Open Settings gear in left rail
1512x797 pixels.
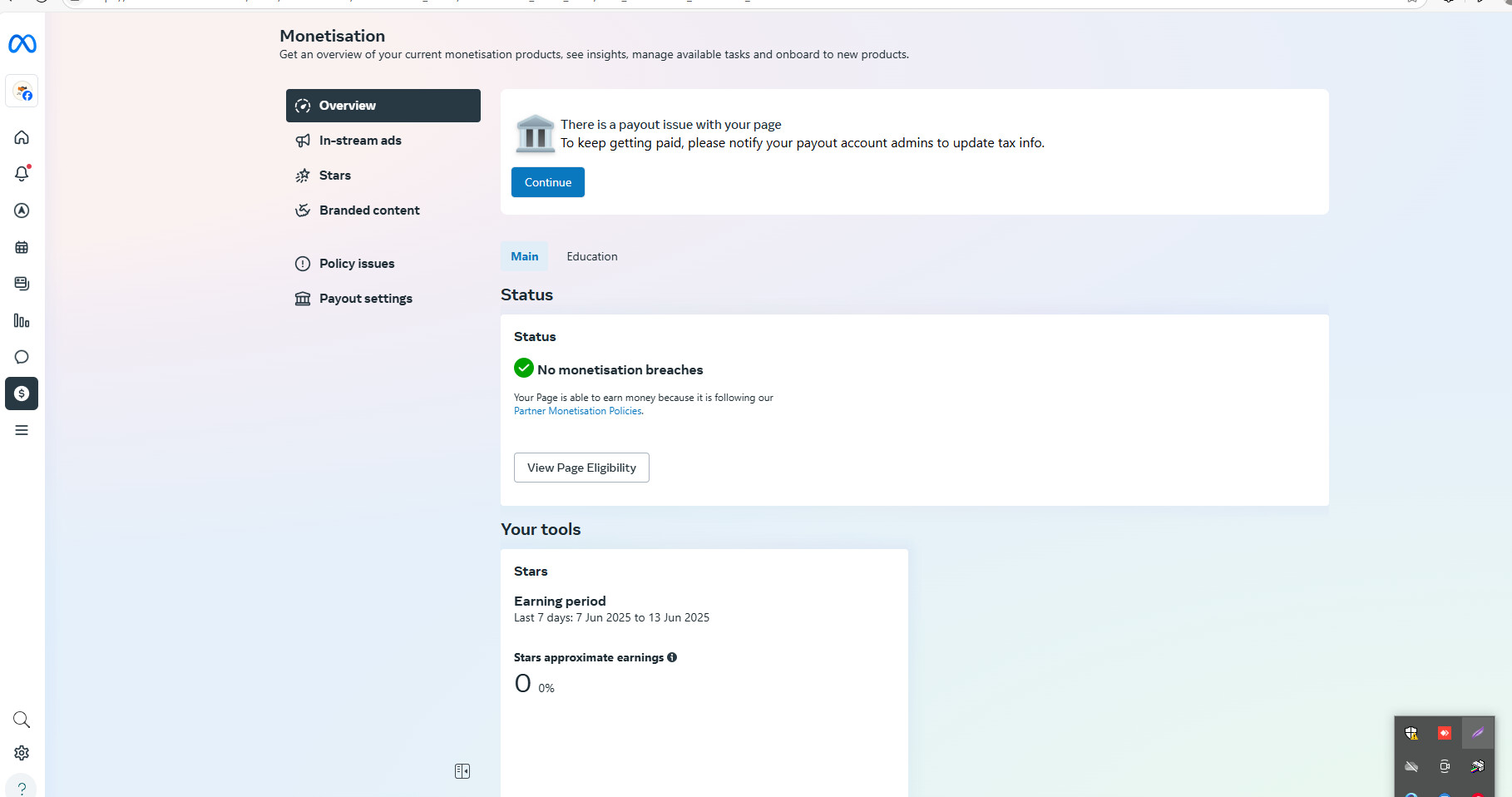[22, 753]
